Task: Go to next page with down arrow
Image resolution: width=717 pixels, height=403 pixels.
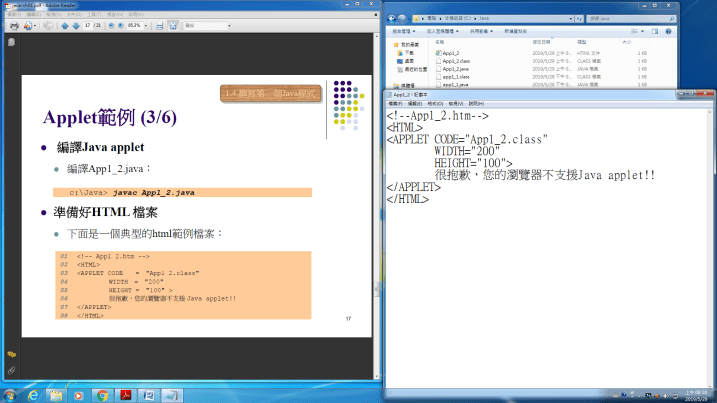Action: (x=78, y=25)
